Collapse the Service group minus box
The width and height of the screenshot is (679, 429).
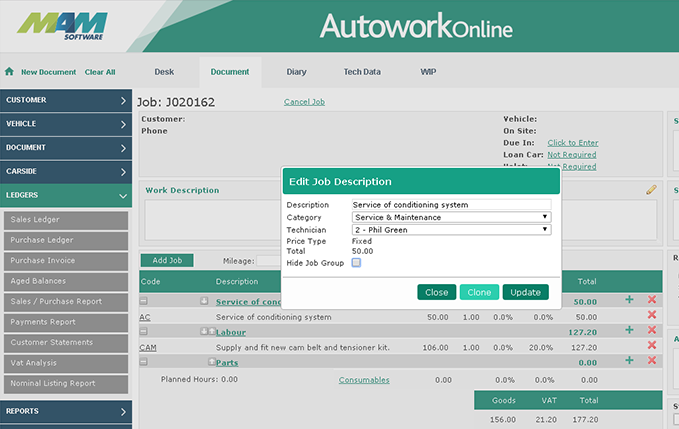[x=144, y=300]
